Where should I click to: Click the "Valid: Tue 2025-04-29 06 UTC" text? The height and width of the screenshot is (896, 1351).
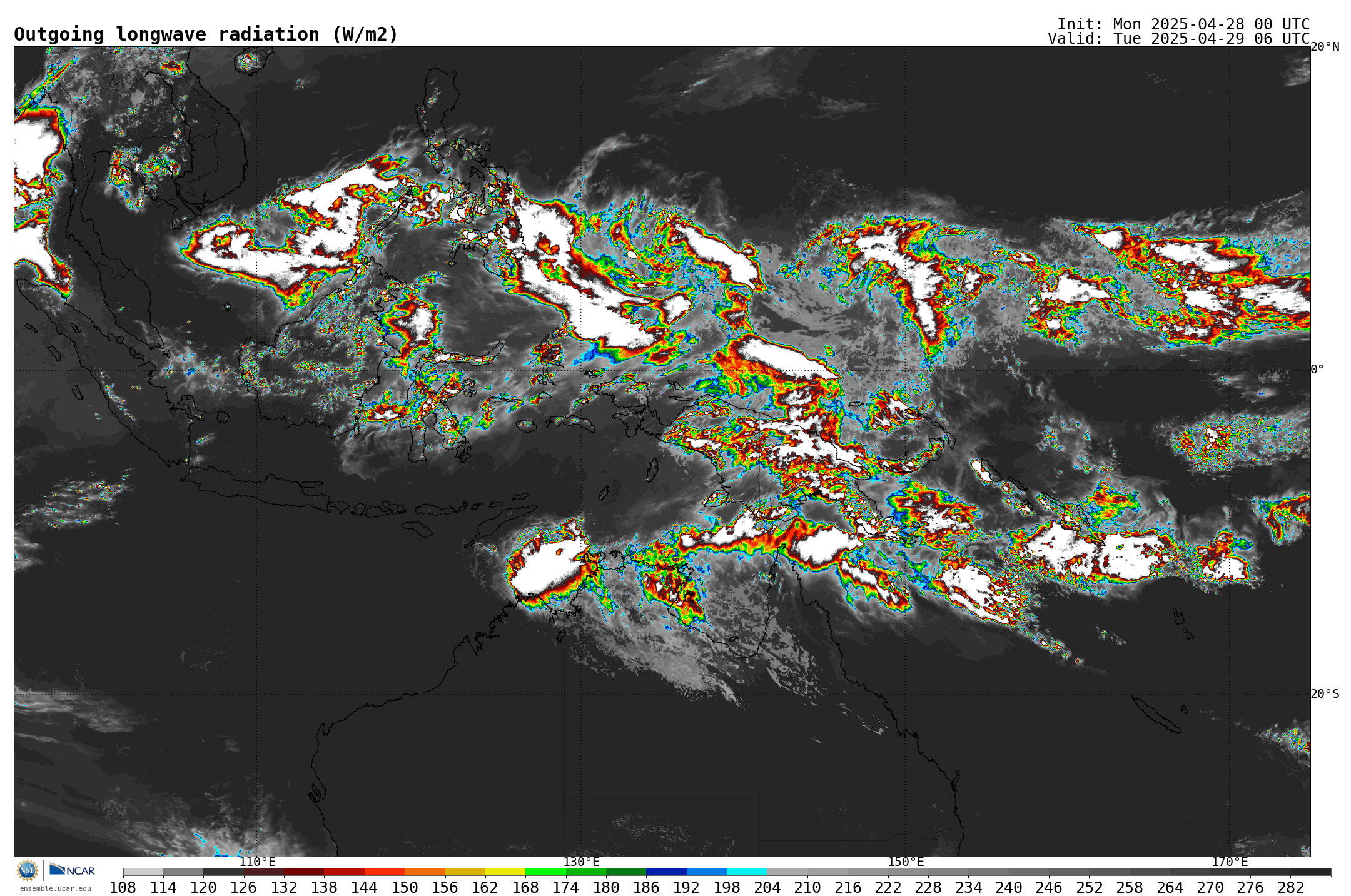(x=1178, y=39)
